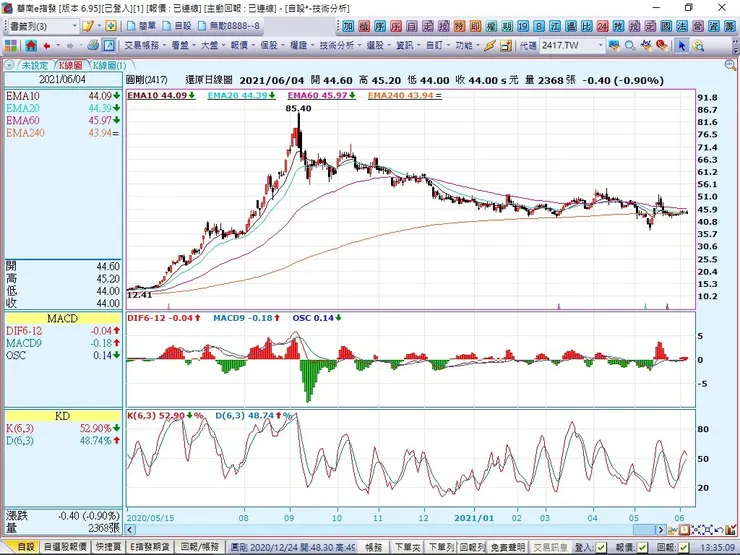Viewport: 740px width, 555px height.
Task: Click the magnifier search icon in toolbar
Action: point(630,46)
